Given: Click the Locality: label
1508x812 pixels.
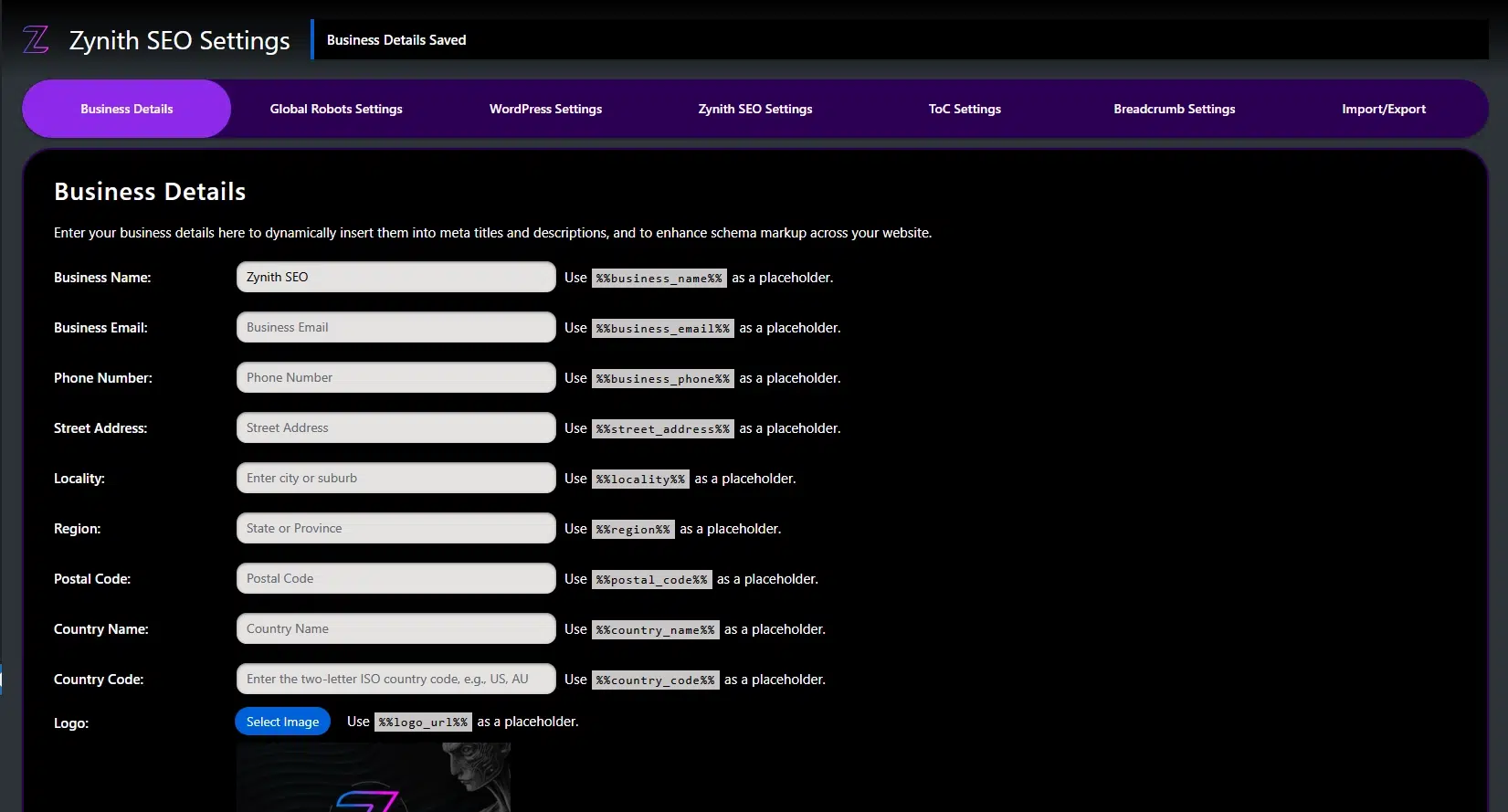Looking at the screenshot, I should click(x=79, y=479).
